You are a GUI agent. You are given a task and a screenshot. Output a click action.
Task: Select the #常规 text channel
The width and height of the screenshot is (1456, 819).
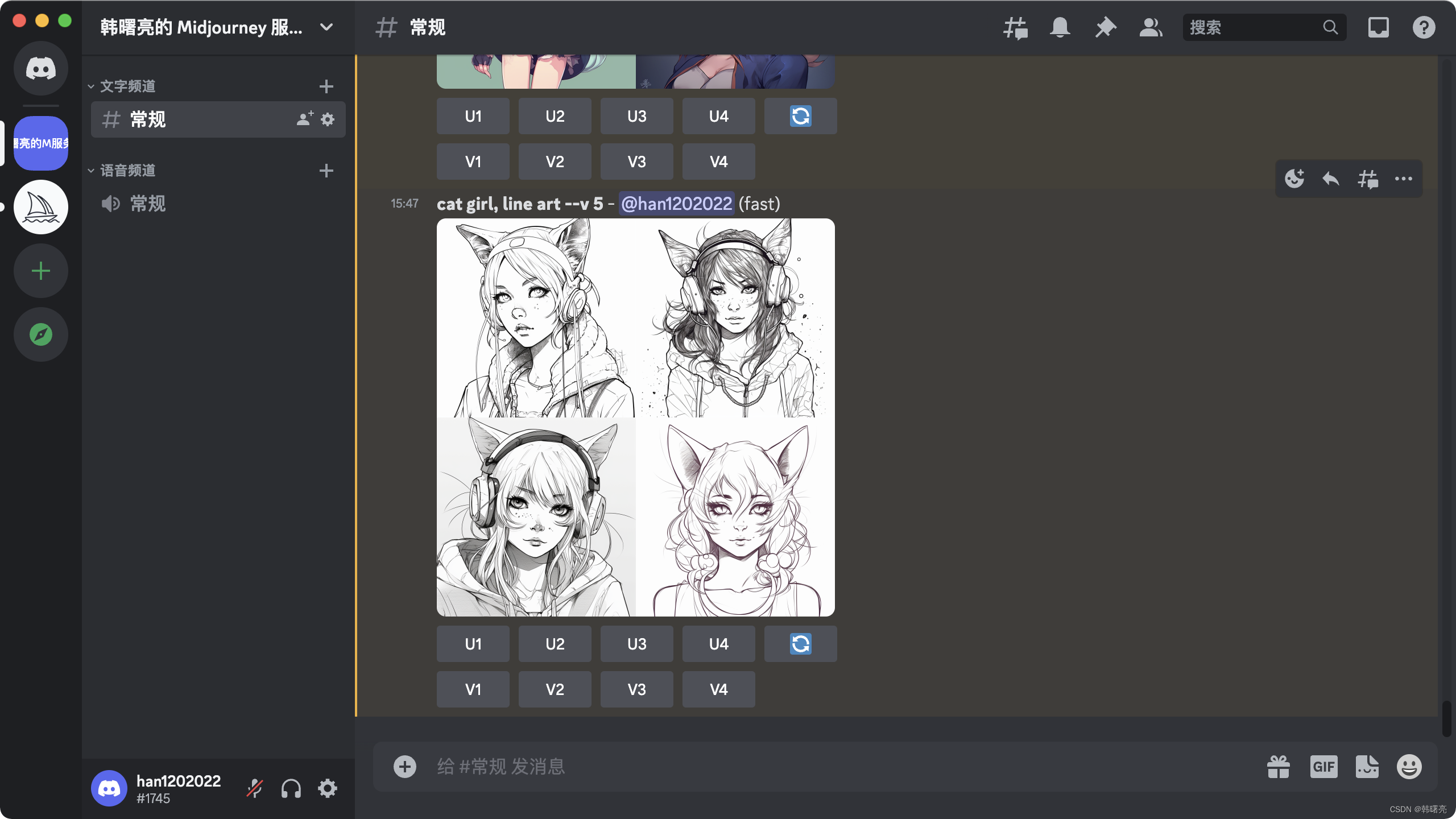[148, 119]
